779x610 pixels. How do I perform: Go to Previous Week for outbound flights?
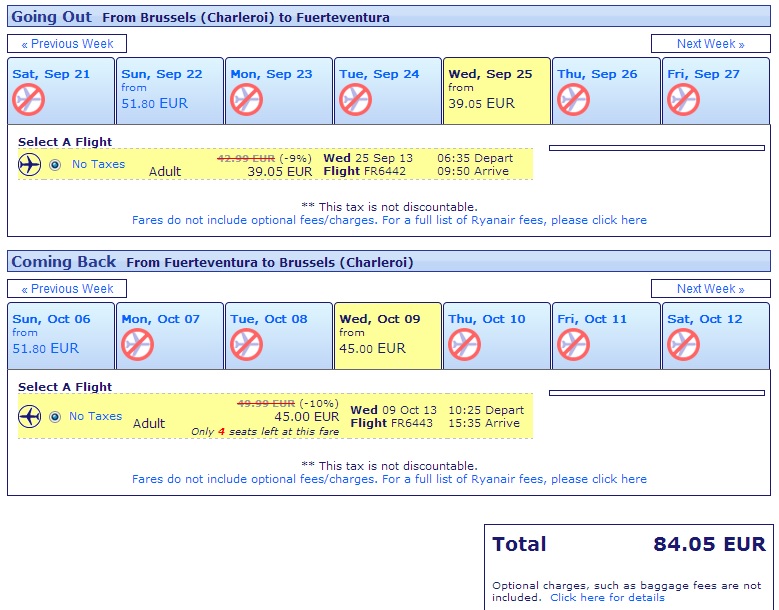67,44
